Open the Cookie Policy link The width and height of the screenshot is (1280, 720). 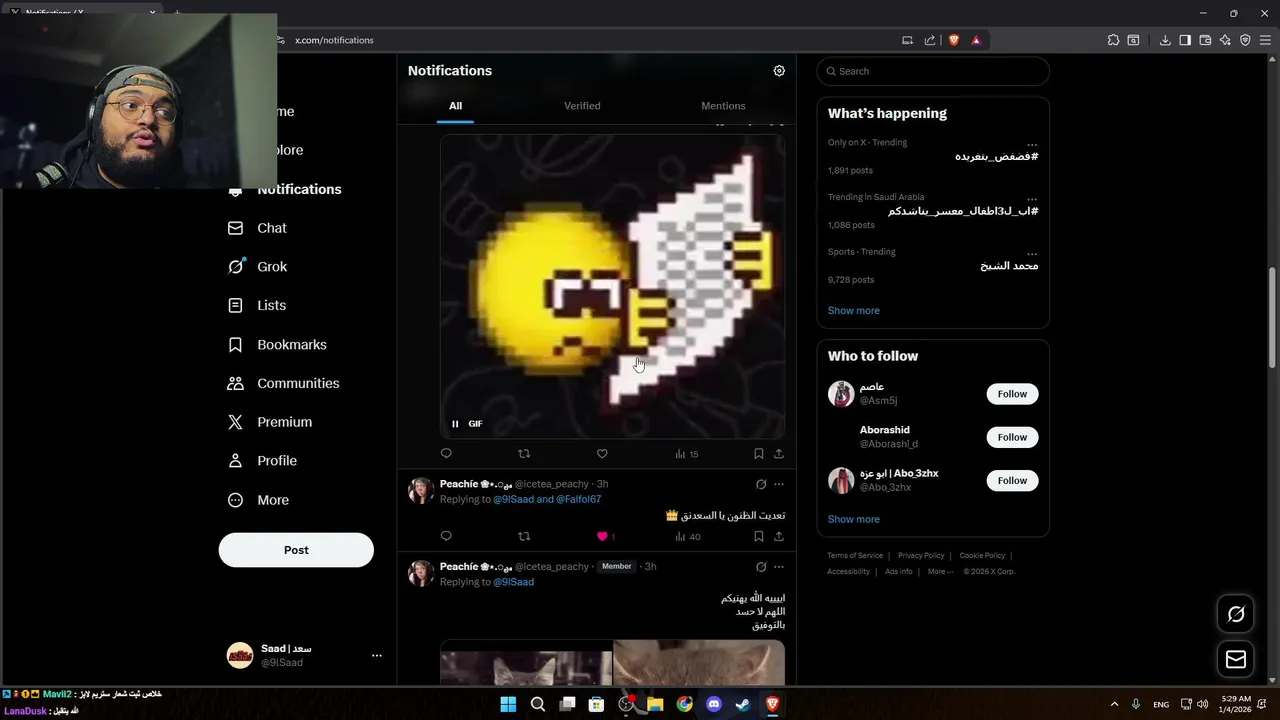982,556
